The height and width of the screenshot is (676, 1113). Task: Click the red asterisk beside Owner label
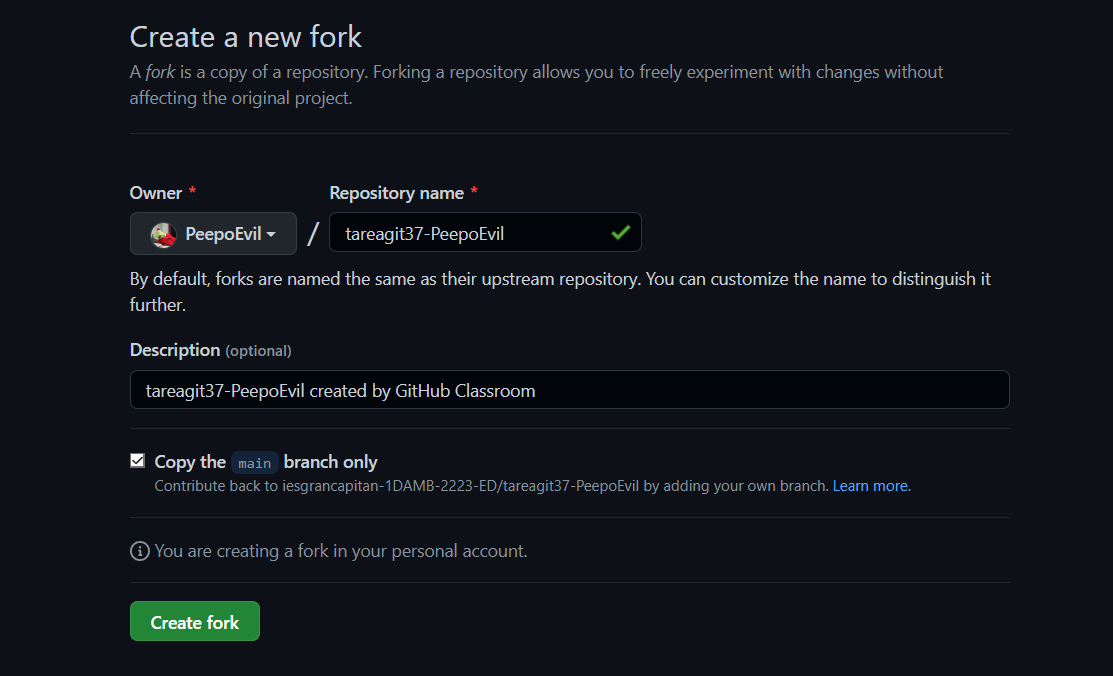pos(190,192)
